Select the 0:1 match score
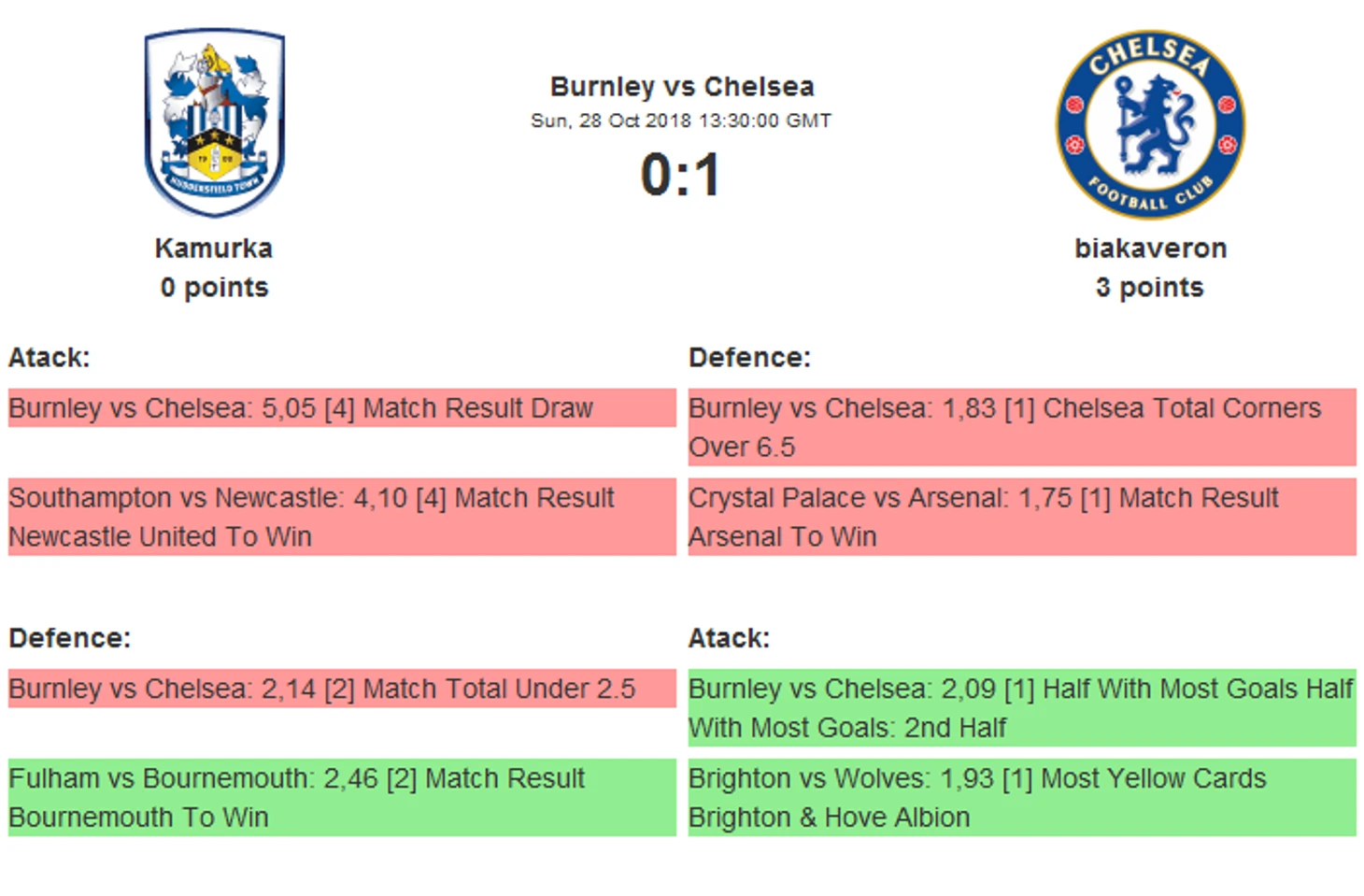This screenshot has height=896, width=1364. point(681,175)
